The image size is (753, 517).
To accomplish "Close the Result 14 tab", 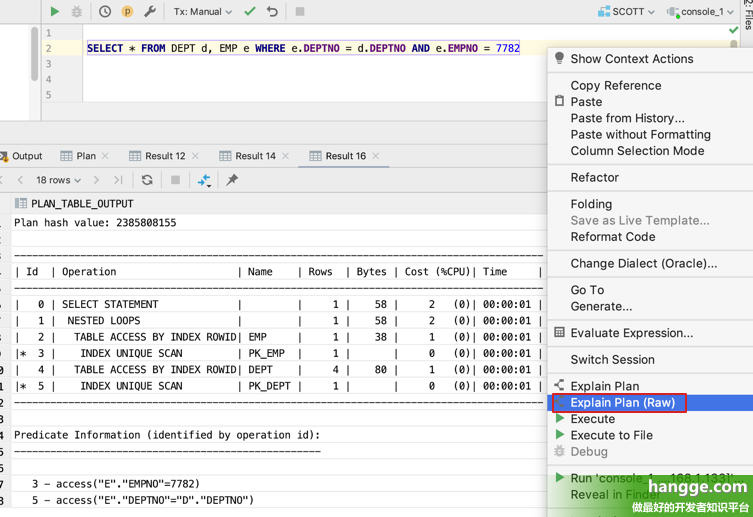I will coord(285,156).
